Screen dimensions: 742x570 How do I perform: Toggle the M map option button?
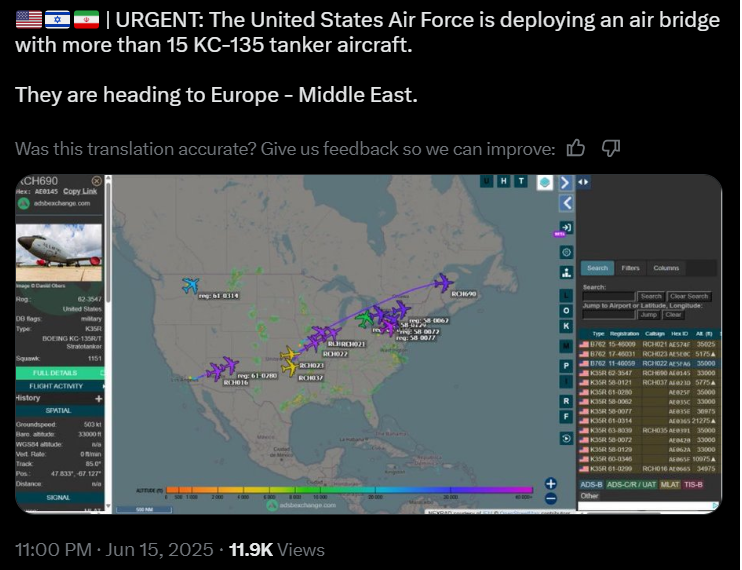coord(566,346)
